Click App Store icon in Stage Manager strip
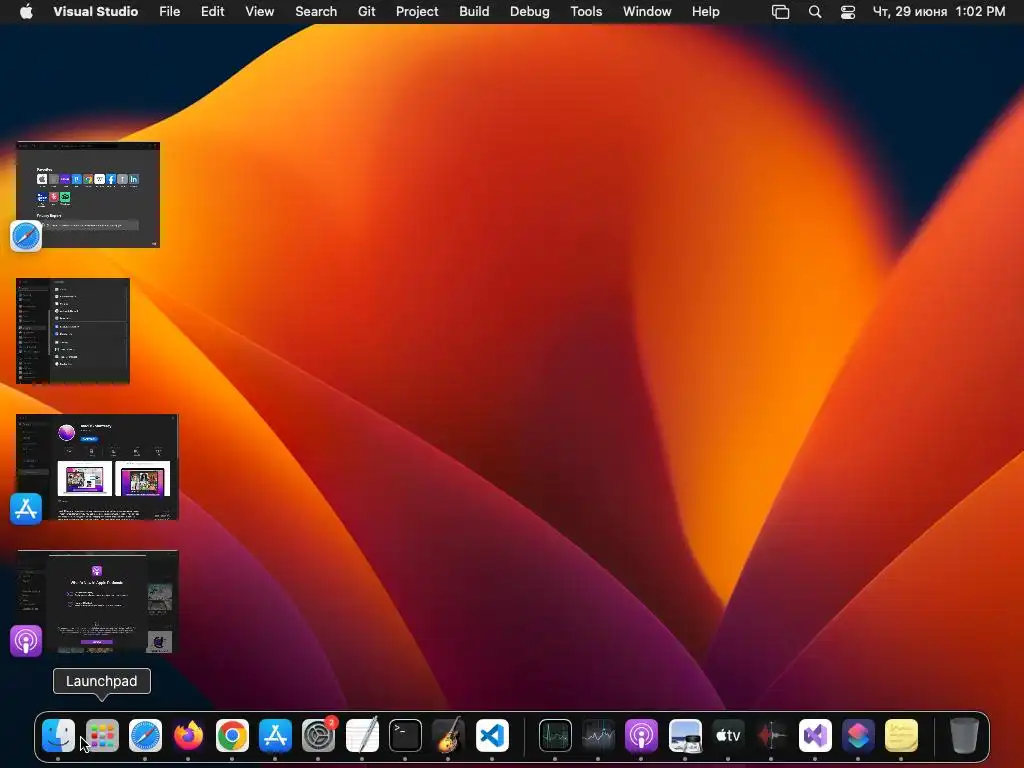This screenshot has height=768, width=1024. pyautogui.click(x=26, y=509)
